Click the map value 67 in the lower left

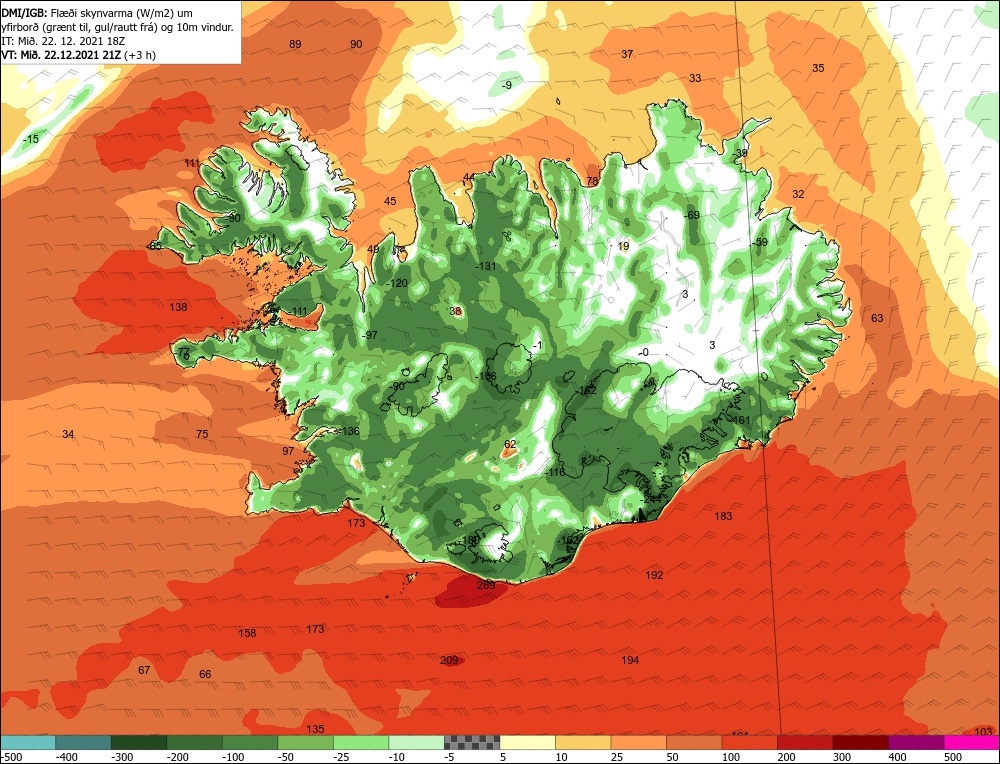pyautogui.click(x=144, y=670)
